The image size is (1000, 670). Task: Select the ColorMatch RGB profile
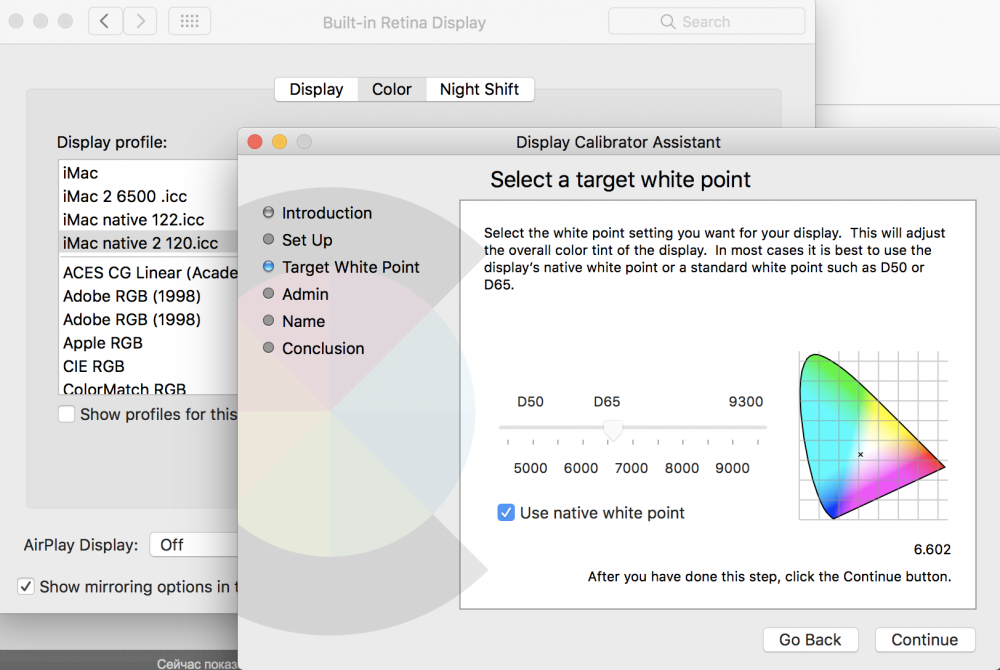click(x=148, y=386)
